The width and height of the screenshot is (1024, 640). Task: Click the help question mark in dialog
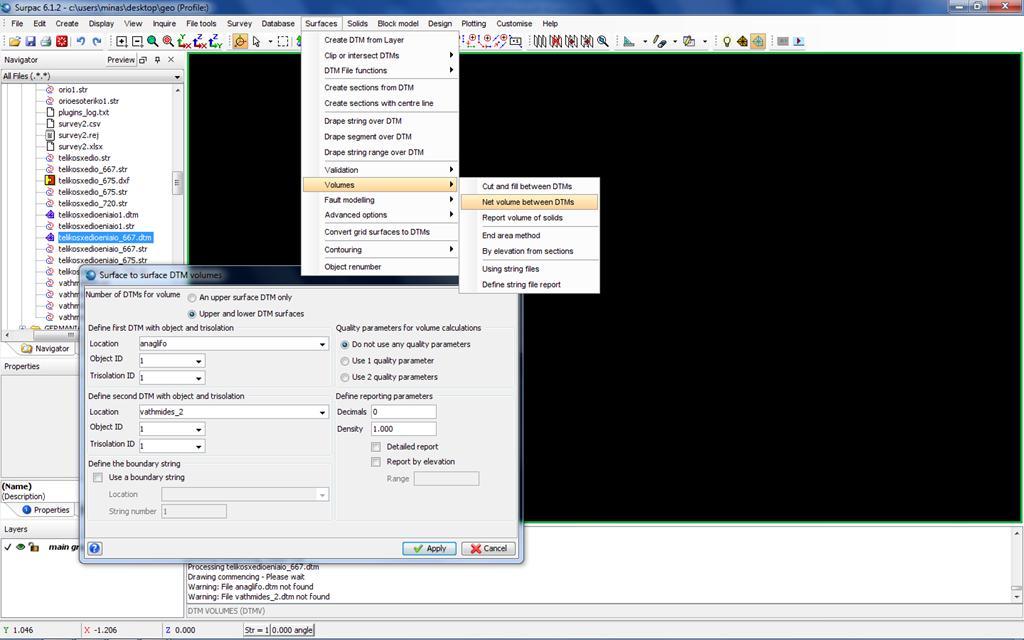95,548
